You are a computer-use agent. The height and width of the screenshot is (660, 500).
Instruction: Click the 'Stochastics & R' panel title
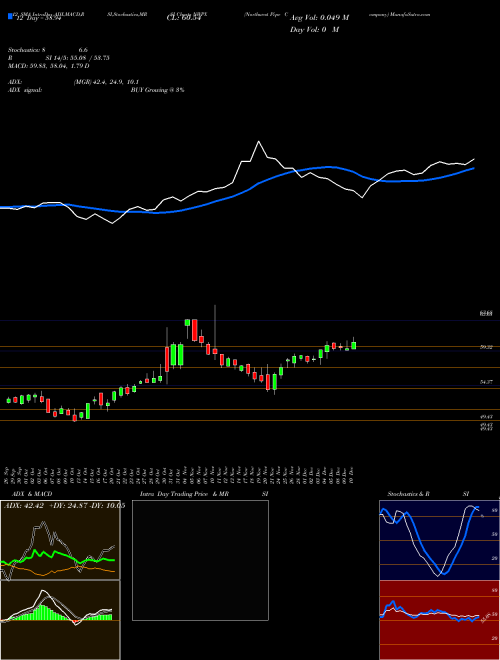409,494
